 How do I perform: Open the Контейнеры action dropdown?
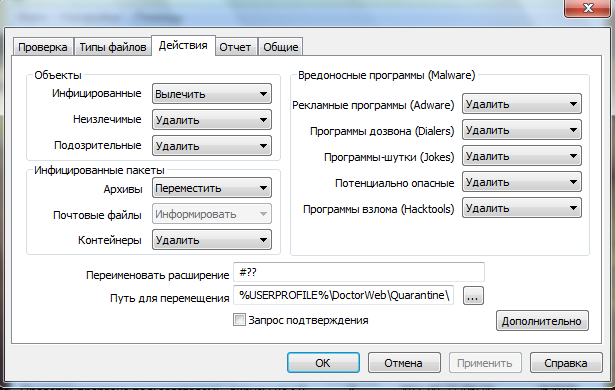[212, 240]
